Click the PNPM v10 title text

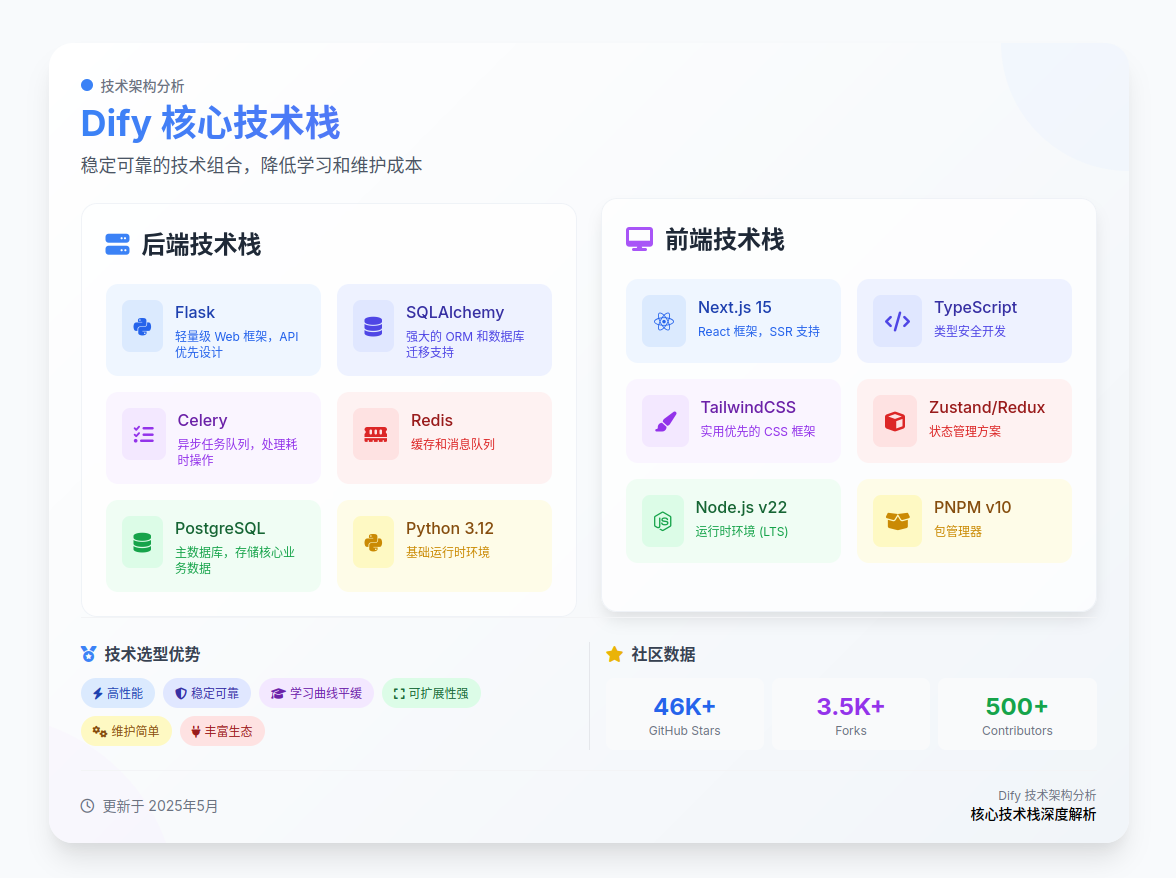click(x=973, y=508)
